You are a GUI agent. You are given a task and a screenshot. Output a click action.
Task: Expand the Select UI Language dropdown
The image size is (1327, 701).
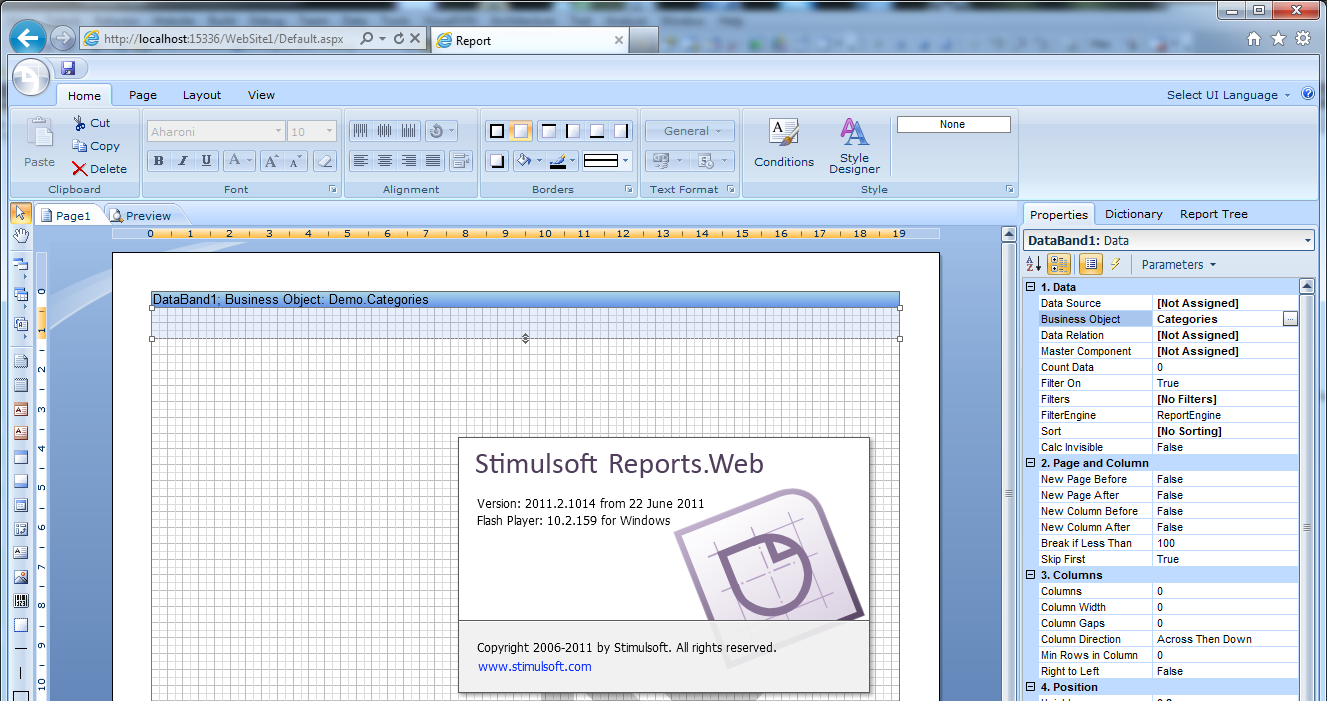[1228, 95]
